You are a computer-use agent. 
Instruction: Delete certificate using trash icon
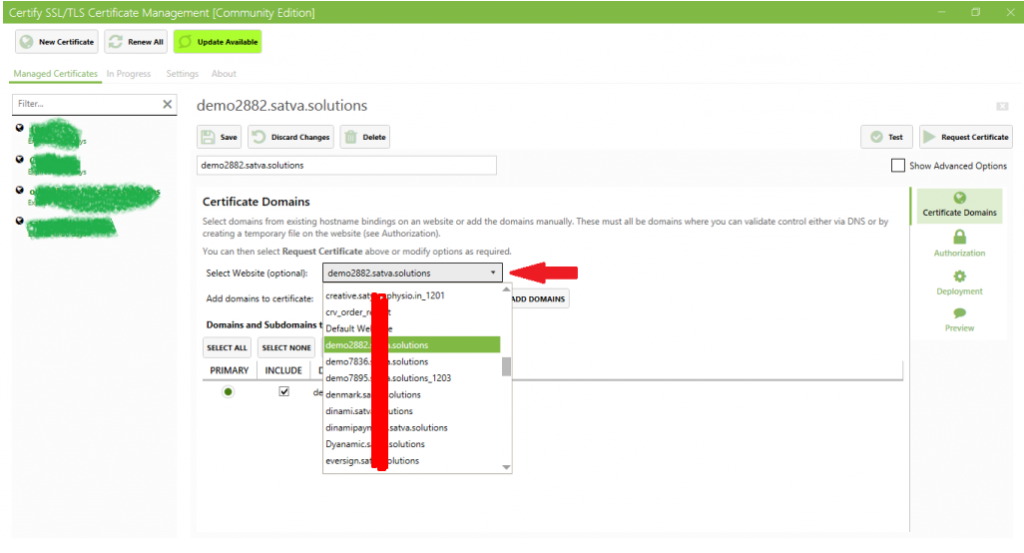[x=351, y=137]
